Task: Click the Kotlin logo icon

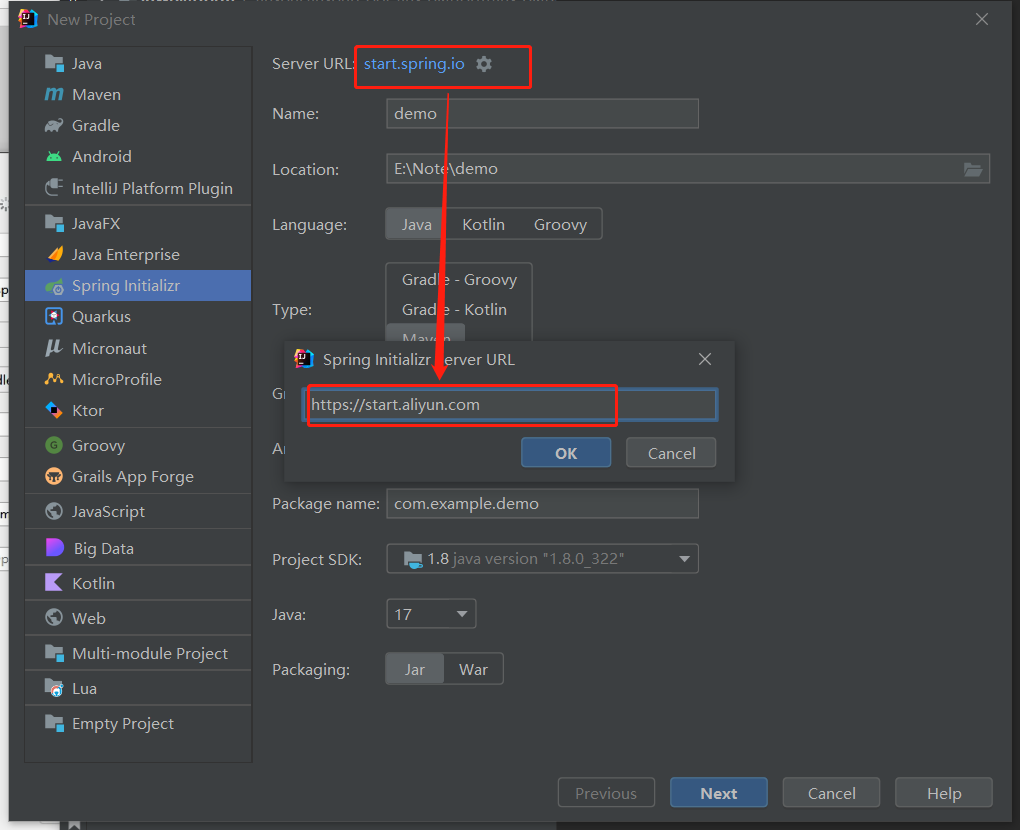Action: [54, 582]
